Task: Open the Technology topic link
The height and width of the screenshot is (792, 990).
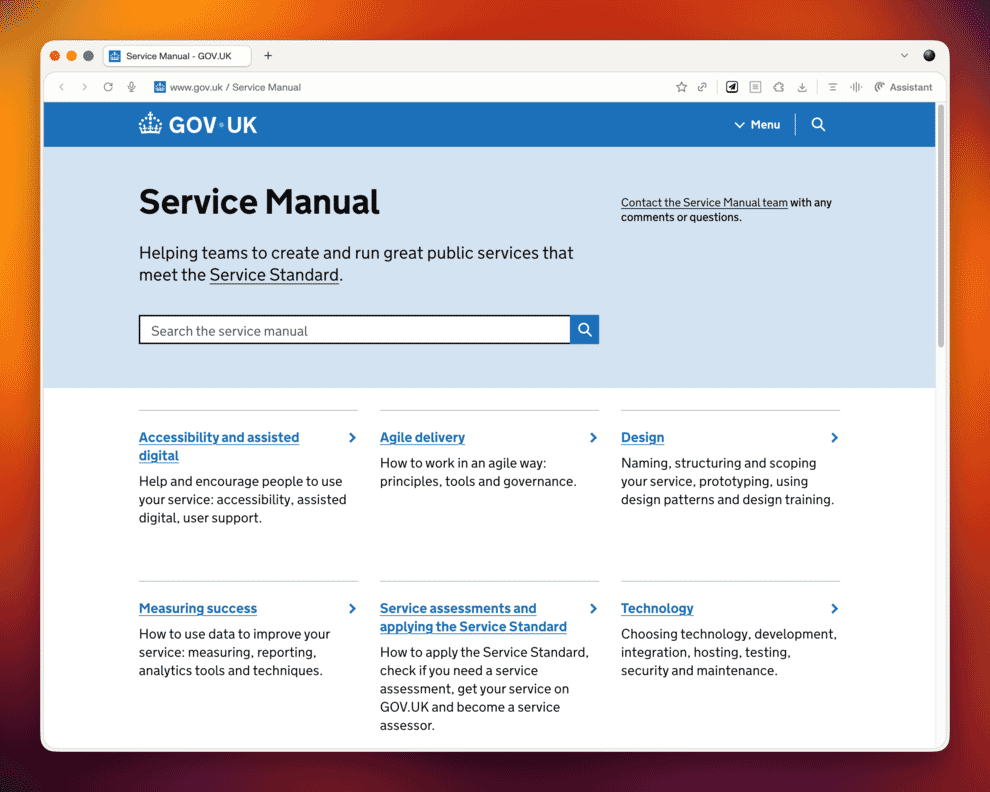Action: (x=657, y=608)
